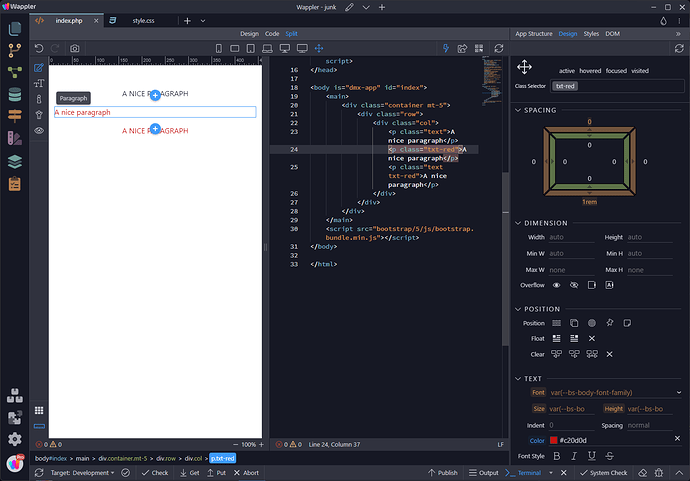Open the DOM panel tab
The image size is (690, 481).
click(x=613, y=34)
